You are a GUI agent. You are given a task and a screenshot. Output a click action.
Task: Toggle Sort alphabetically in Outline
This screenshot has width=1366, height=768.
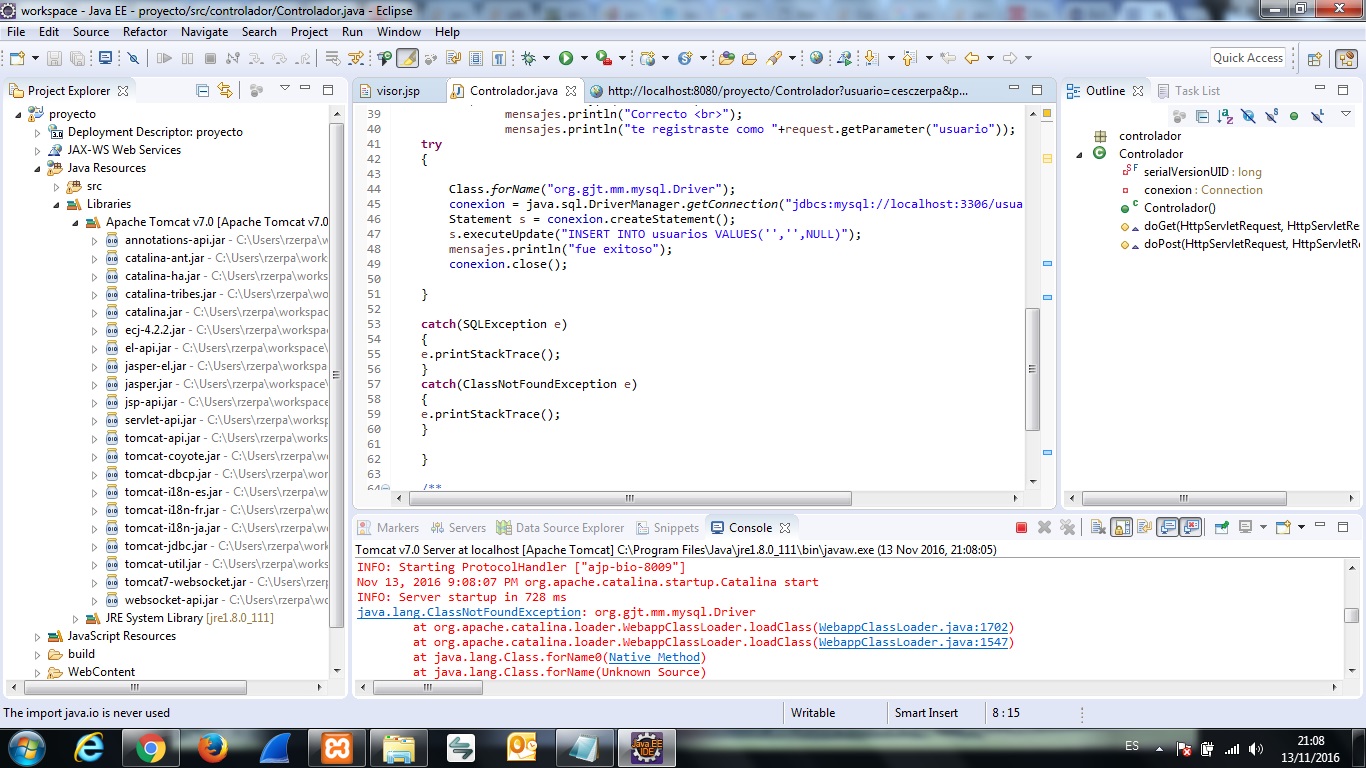click(x=1225, y=116)
